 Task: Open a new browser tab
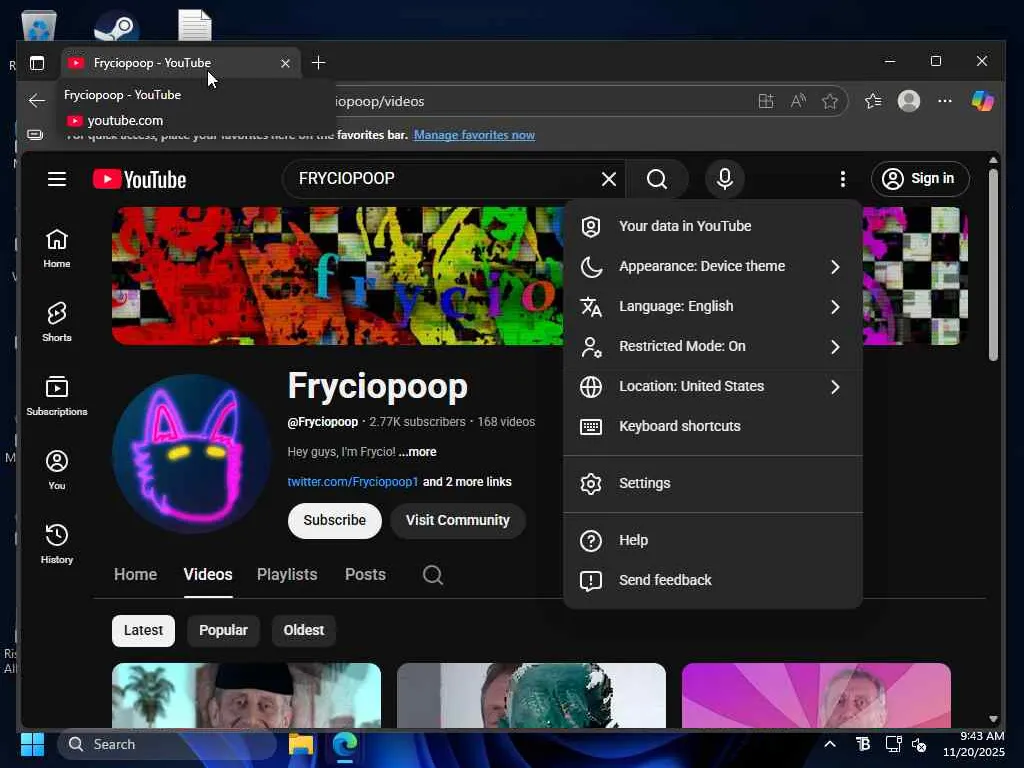pos(318,63)
